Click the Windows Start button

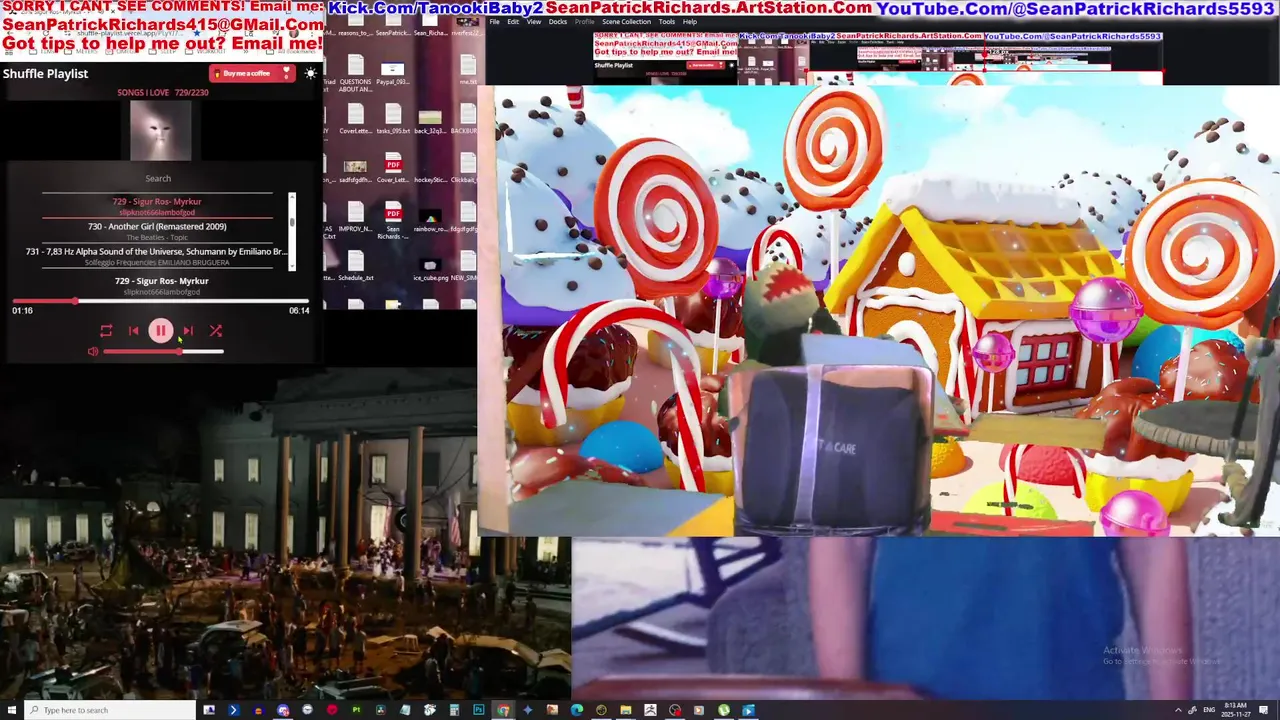[12, 710]
